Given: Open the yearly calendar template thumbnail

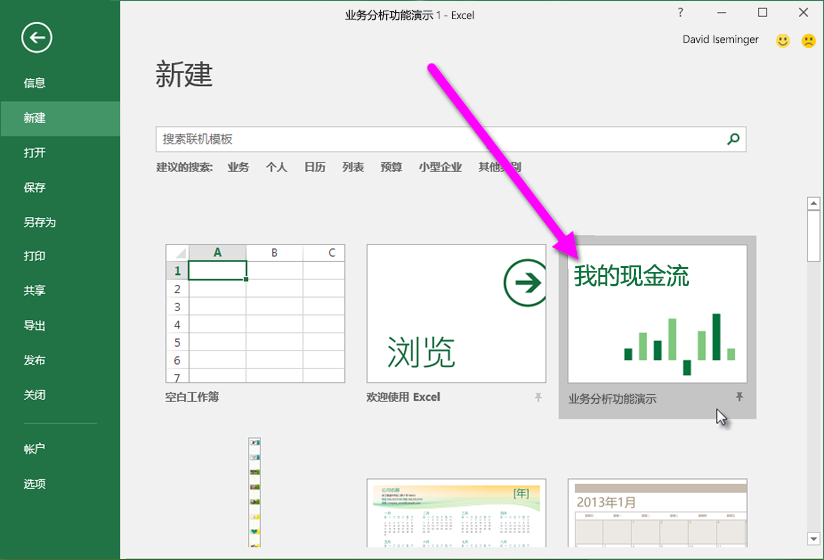Looking at the screenshot, I should point(456,513).
